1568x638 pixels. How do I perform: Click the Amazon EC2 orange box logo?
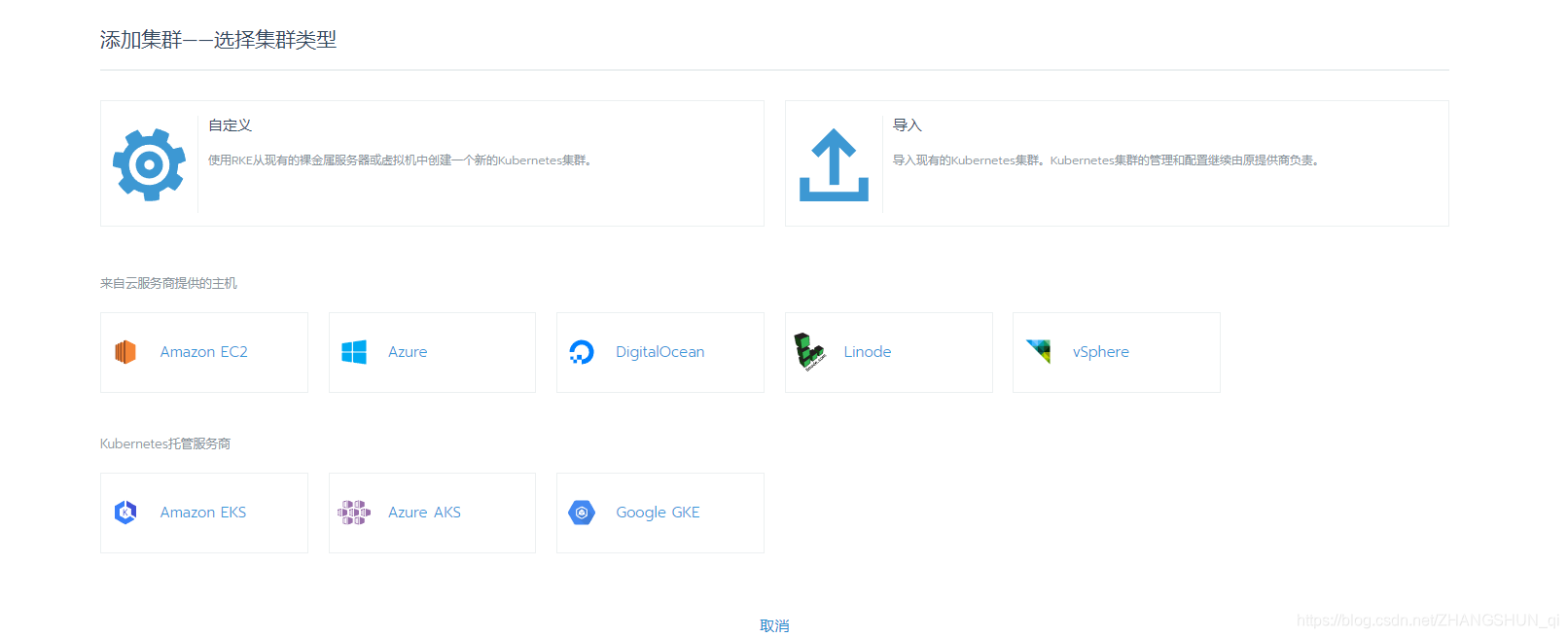point(125,352)
